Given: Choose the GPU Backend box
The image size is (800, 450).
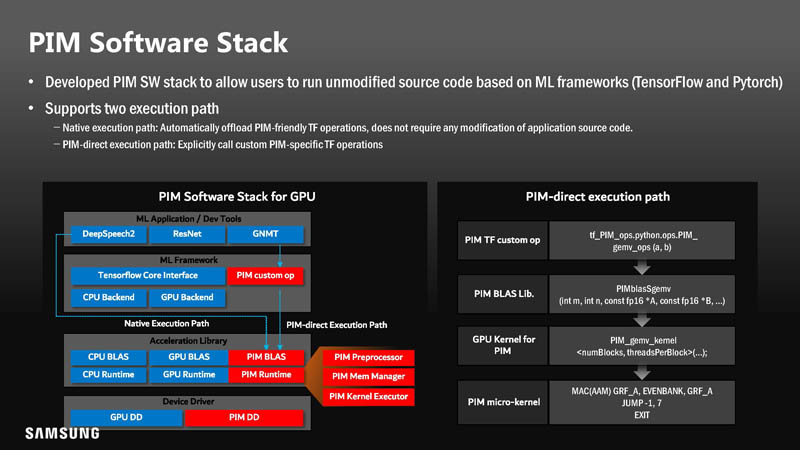Looking at the screenshot, I should 187,297.
